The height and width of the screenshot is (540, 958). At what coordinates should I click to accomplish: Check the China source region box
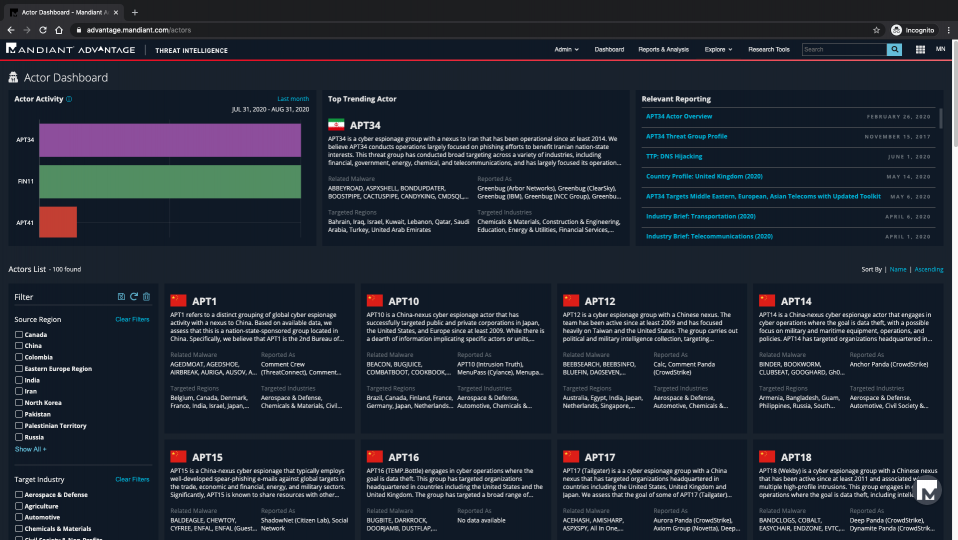19,346
